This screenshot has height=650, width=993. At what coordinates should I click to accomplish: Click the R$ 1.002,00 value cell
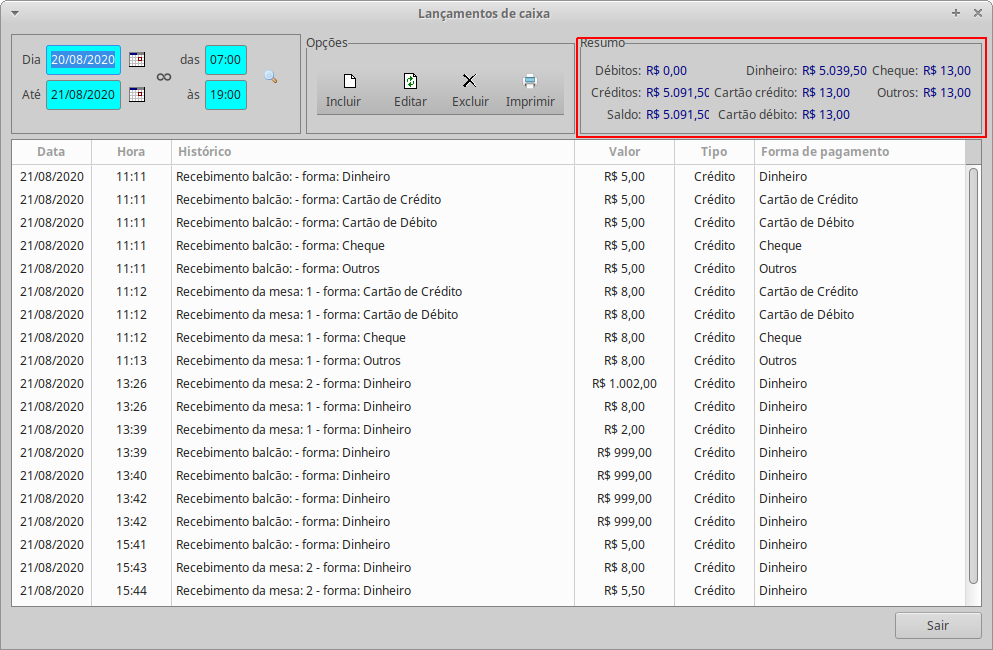coord(624,384)
